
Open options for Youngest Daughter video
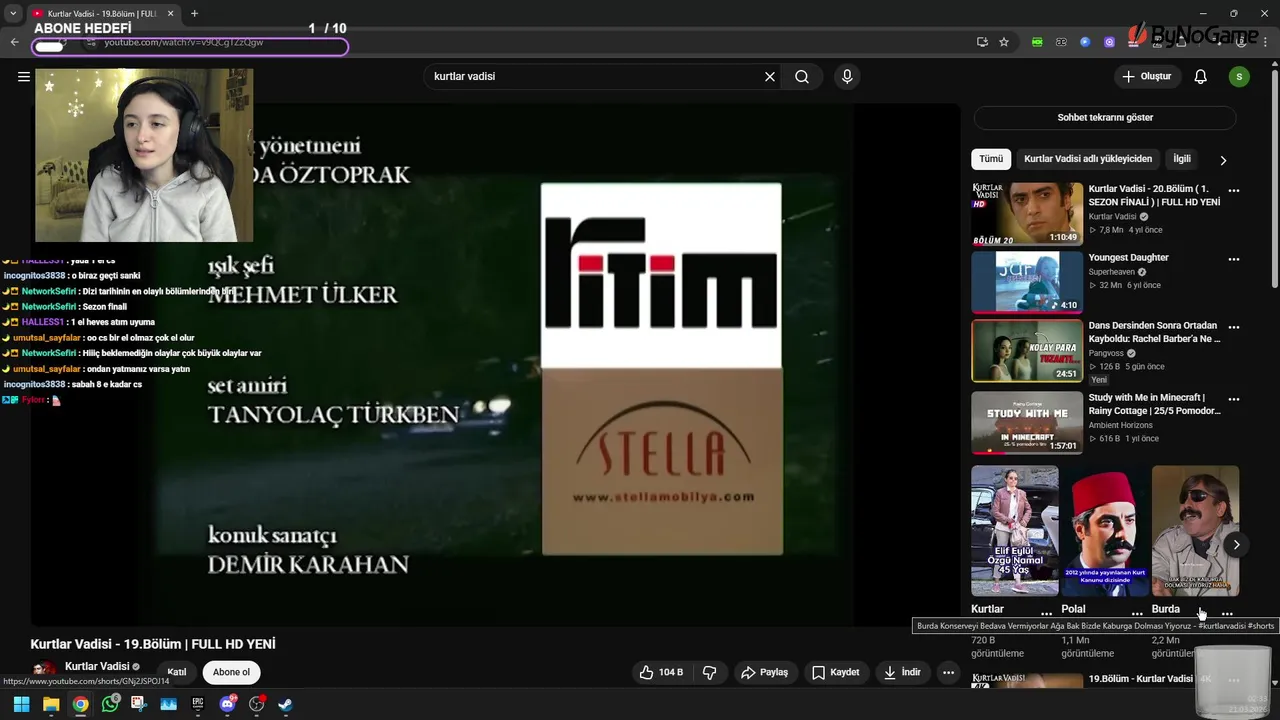[1234, 259]
